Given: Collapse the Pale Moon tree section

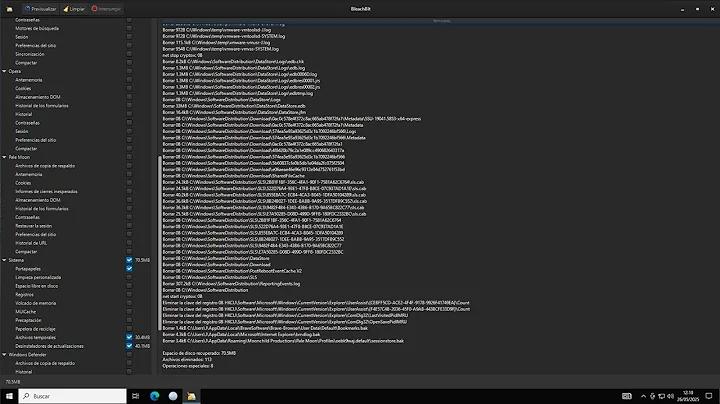Looking at the screenshot, I should [x=4, y=157].
